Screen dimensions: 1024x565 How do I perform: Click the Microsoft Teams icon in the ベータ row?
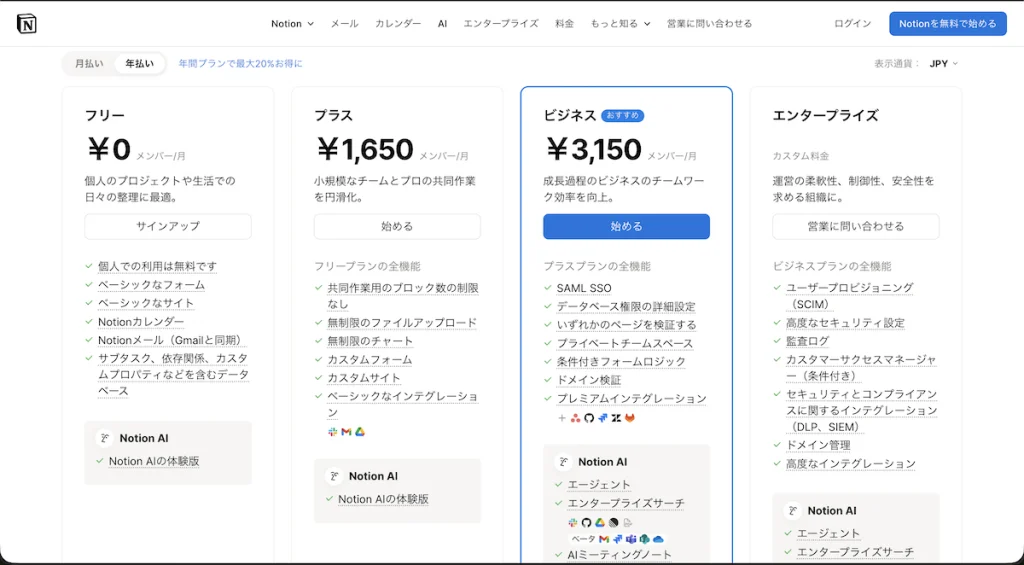tap(631, 539)
